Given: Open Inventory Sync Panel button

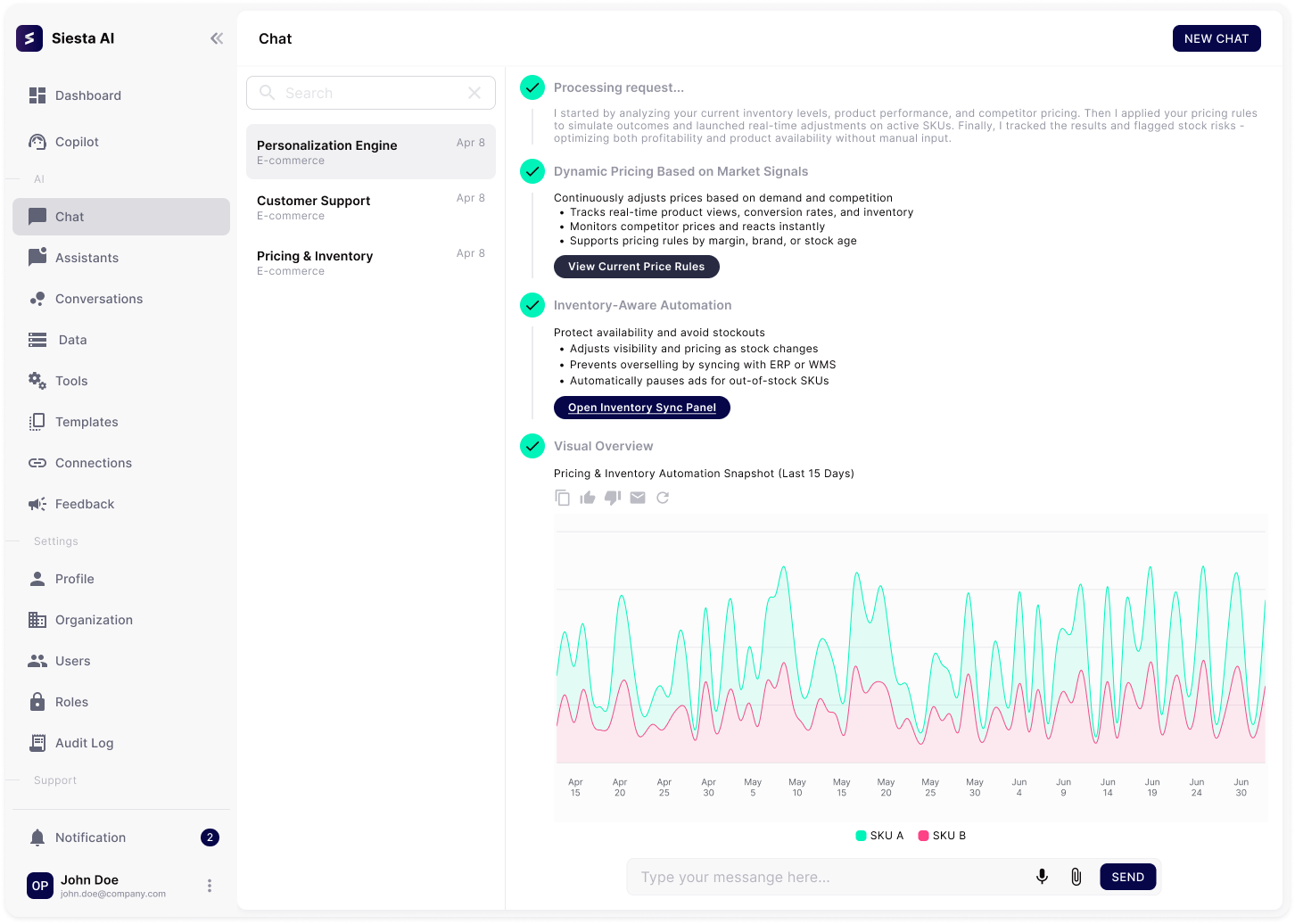Looking at the screenshot, I should pos(641,408).
